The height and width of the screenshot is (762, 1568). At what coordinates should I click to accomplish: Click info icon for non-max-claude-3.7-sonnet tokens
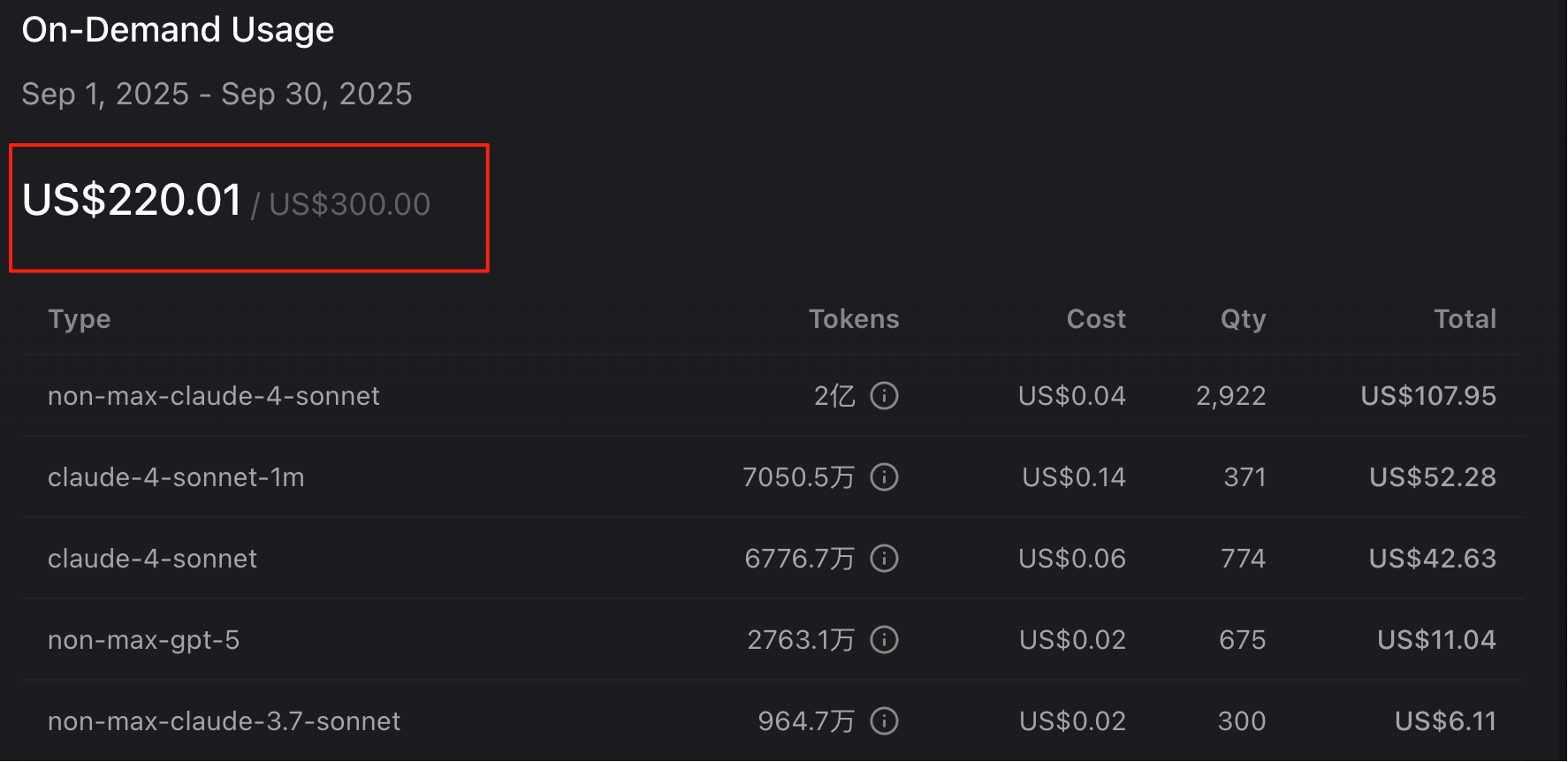[884, 721]
